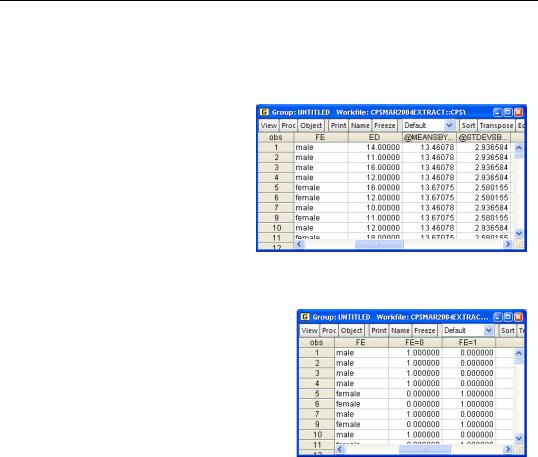Click Print button in lower Group window
The height and width of the screenshot is (457, 538).
coord(379,330)
